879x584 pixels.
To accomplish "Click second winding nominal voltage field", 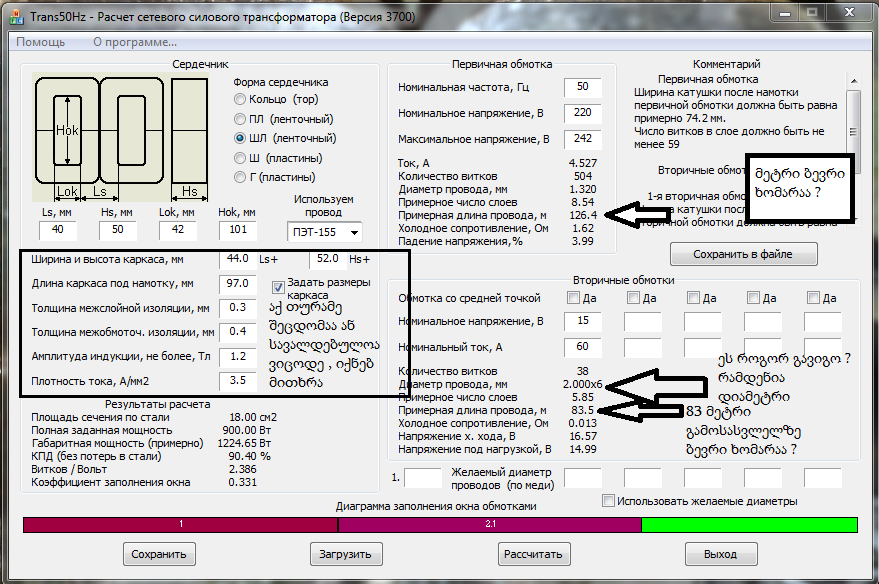I will (x=643, y=321).
